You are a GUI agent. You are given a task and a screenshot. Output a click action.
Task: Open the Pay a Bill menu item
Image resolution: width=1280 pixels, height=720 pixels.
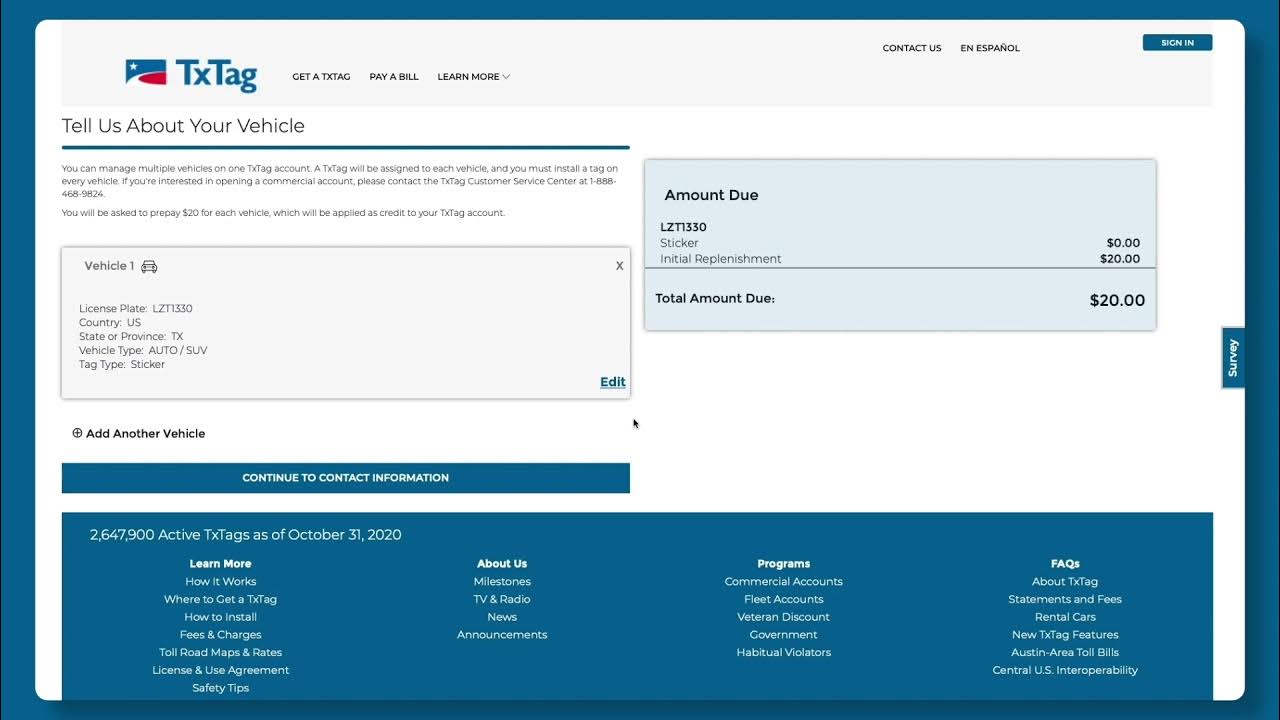point(394,77)
